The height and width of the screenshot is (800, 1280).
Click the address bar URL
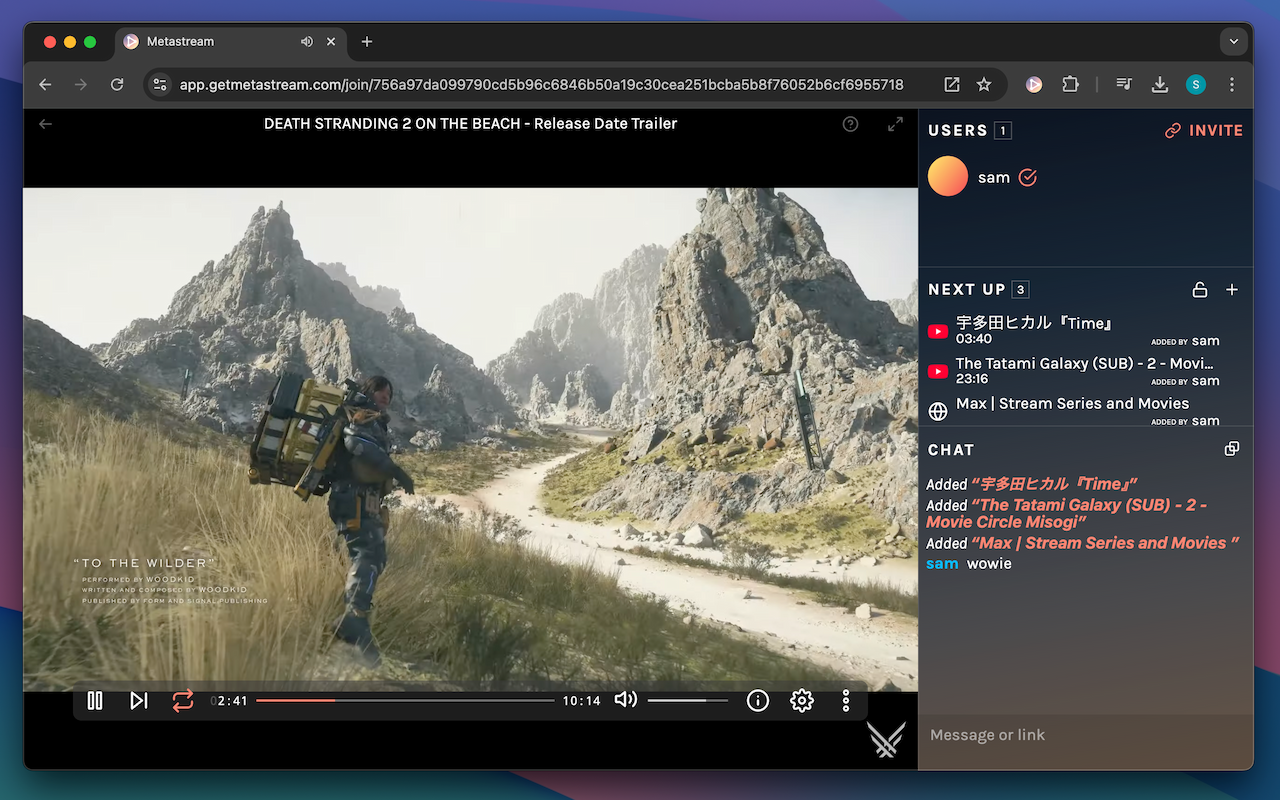pyautogui.click(x=541, y=85)
